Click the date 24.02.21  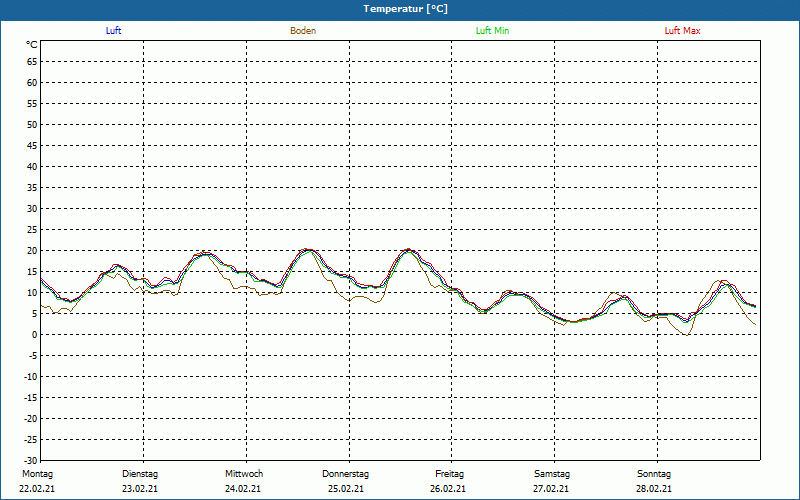pos(243,489)
